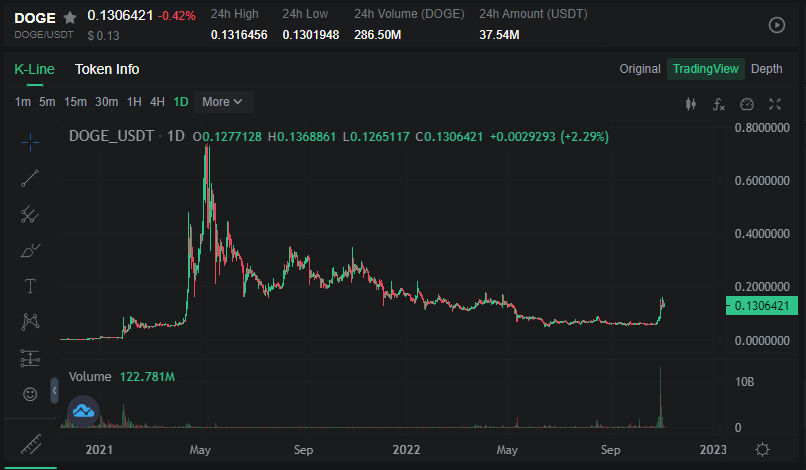Click the 24h Low value 0.1301948

coord(310,35)
